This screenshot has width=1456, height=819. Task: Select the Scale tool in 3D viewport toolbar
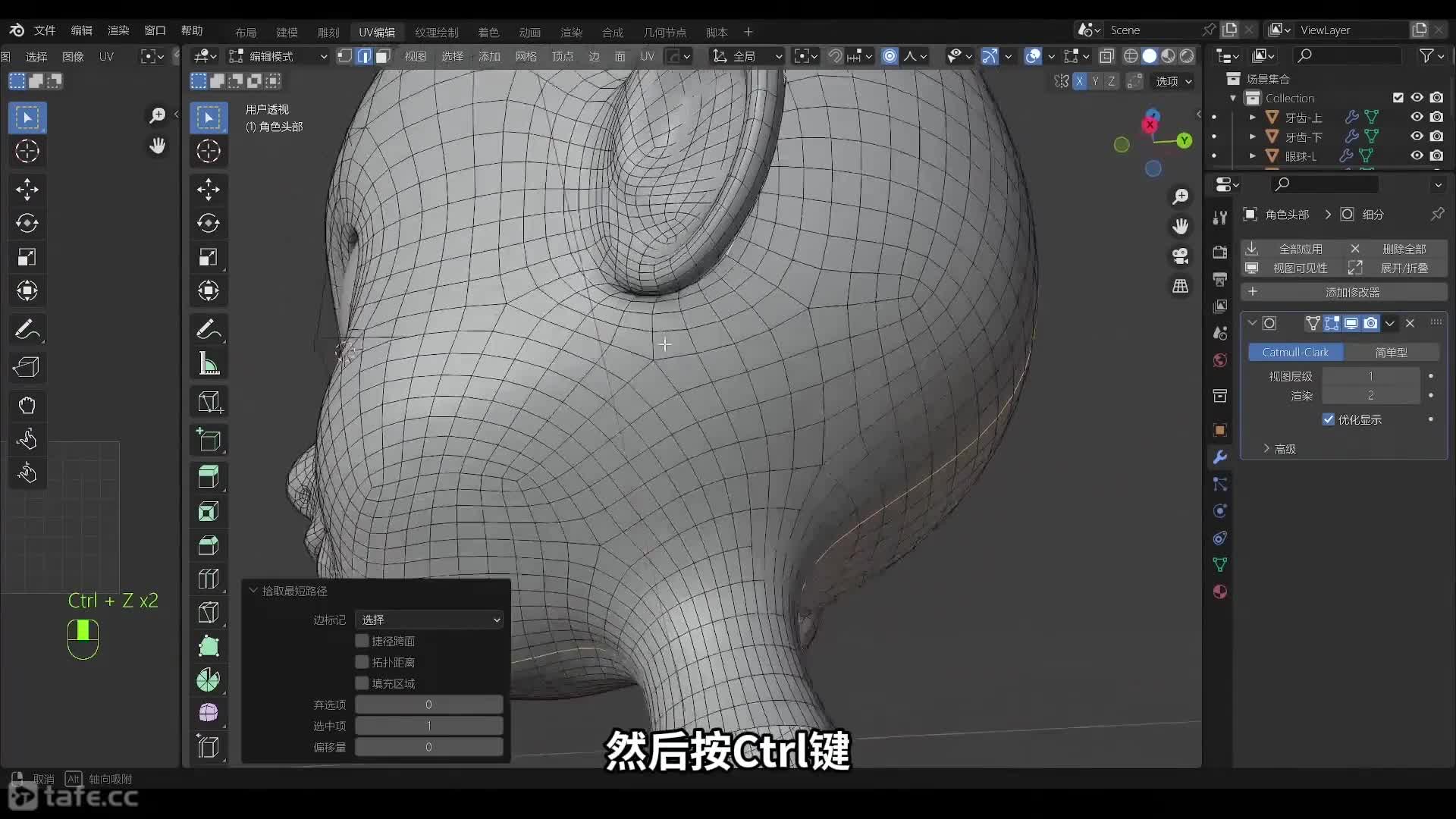point(209,257)
